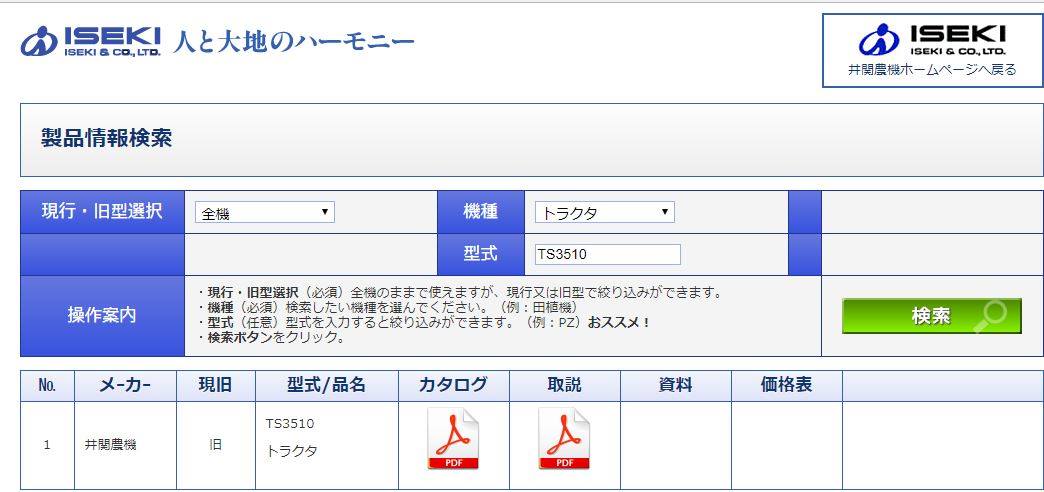
Task: Select the 型式/品名 column header
Action: 327,385
